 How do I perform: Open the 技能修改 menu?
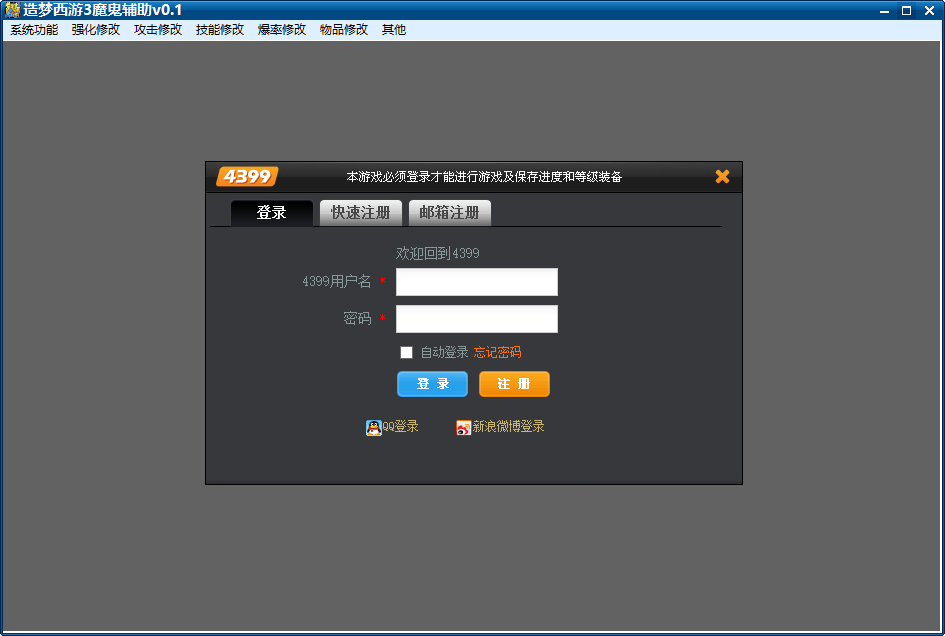[220, 30]
